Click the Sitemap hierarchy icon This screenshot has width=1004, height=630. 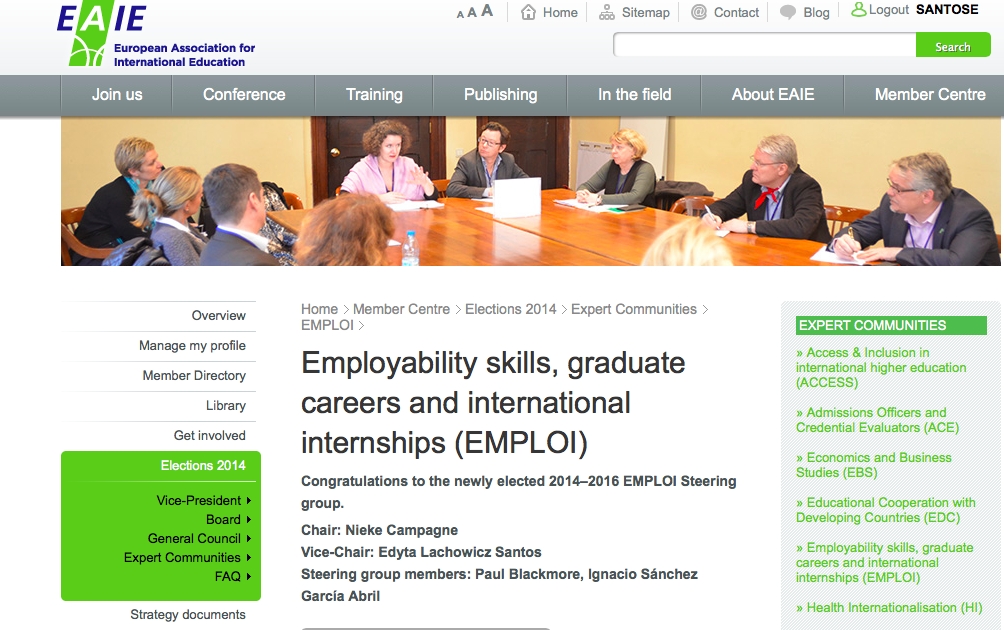point(607,12)
